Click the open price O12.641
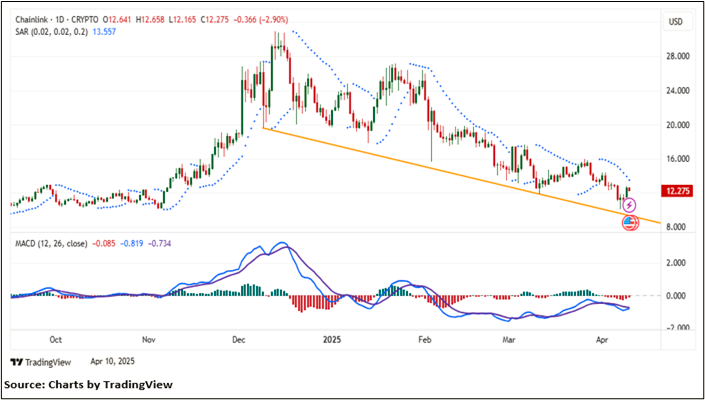The image size is (705, 400). 116,19
